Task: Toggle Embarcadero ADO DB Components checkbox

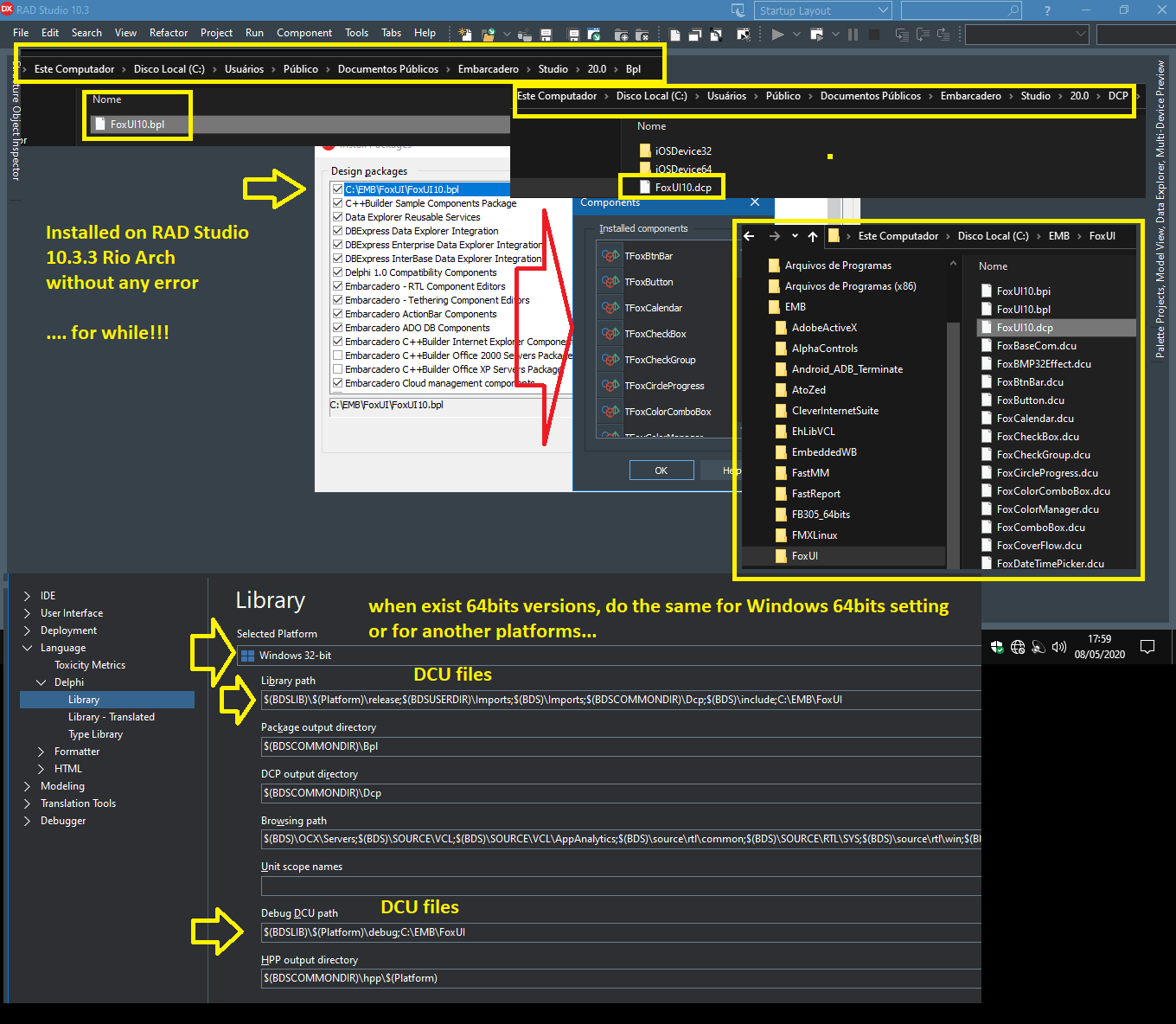Action: (x=337, y=328)
